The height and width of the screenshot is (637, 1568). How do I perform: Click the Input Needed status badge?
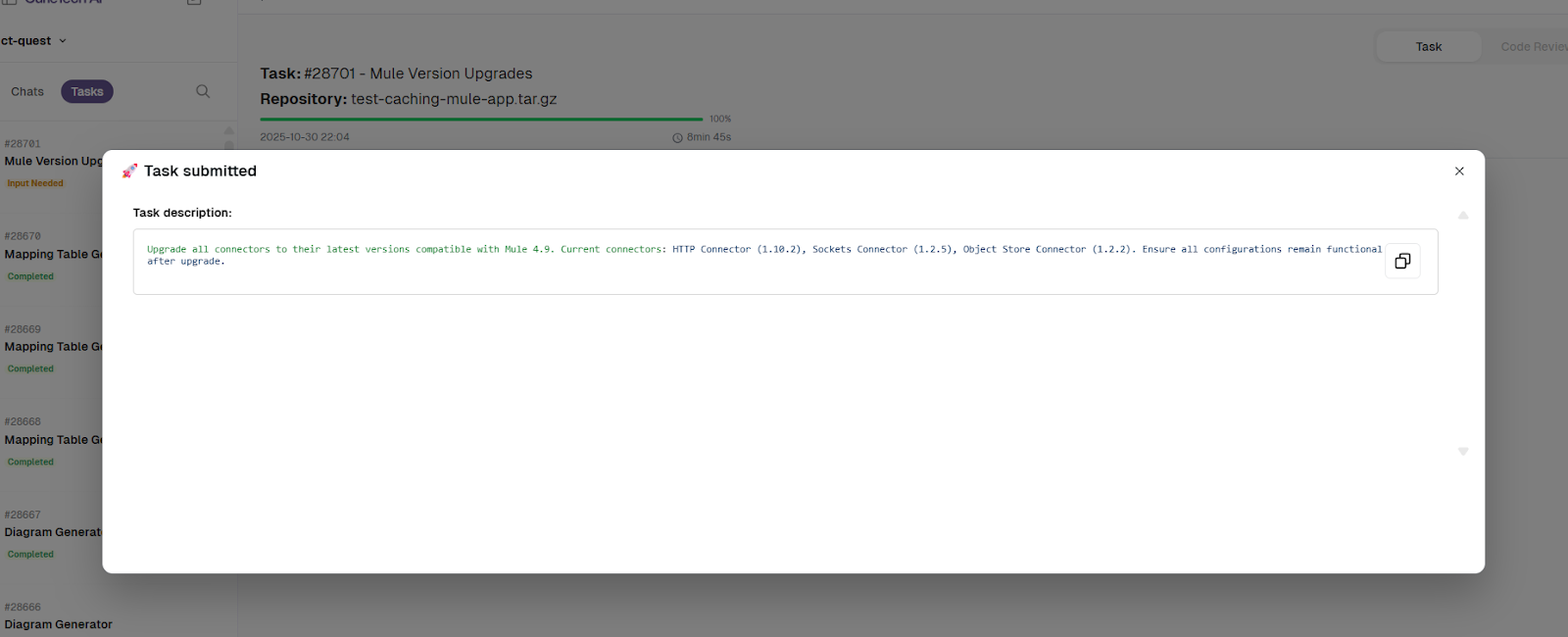point(35,183)
